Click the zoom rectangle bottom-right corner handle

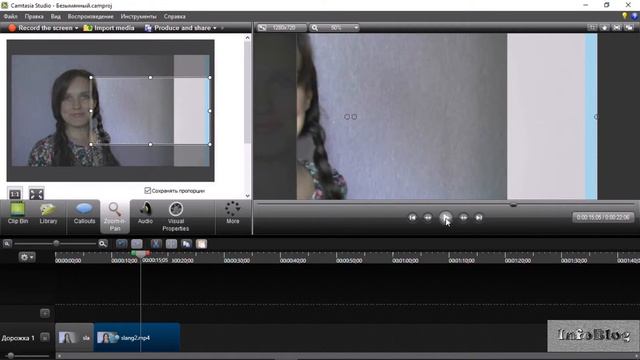[x=210, y=144]
